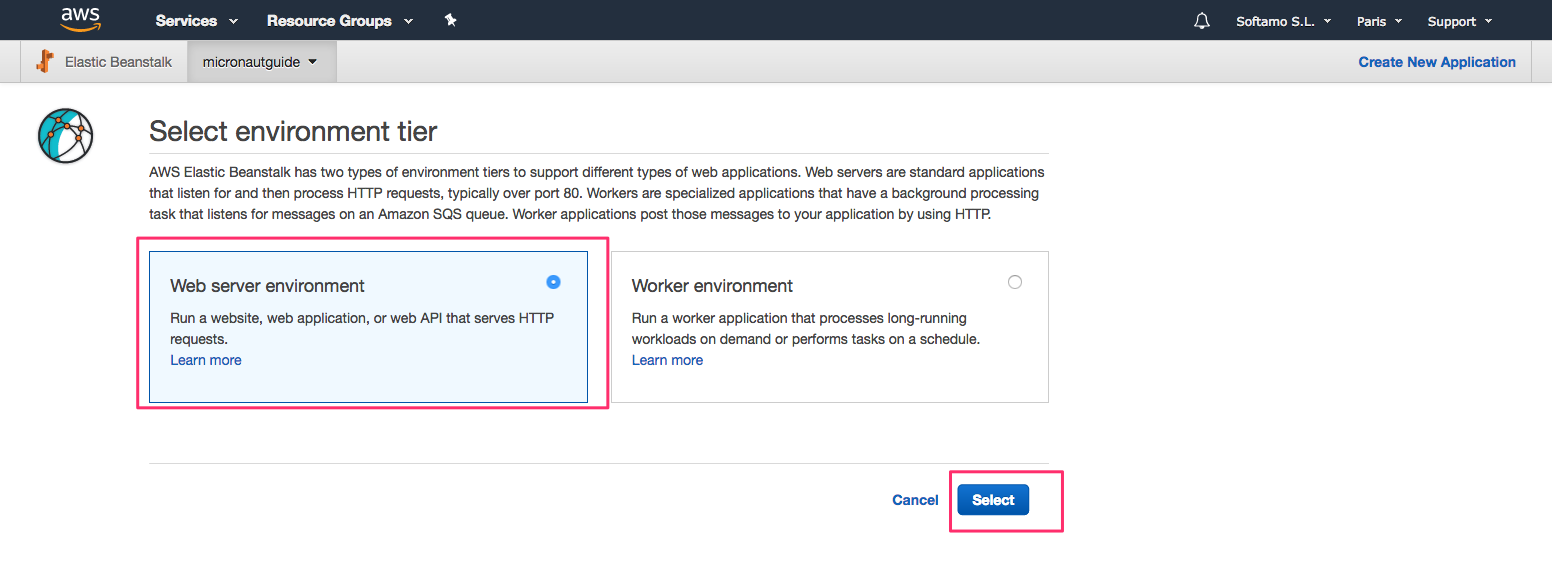The width and height of the screenshot is (1552, 562).
Task: Select the Worker environment radio button
Action: [1015, 283]
